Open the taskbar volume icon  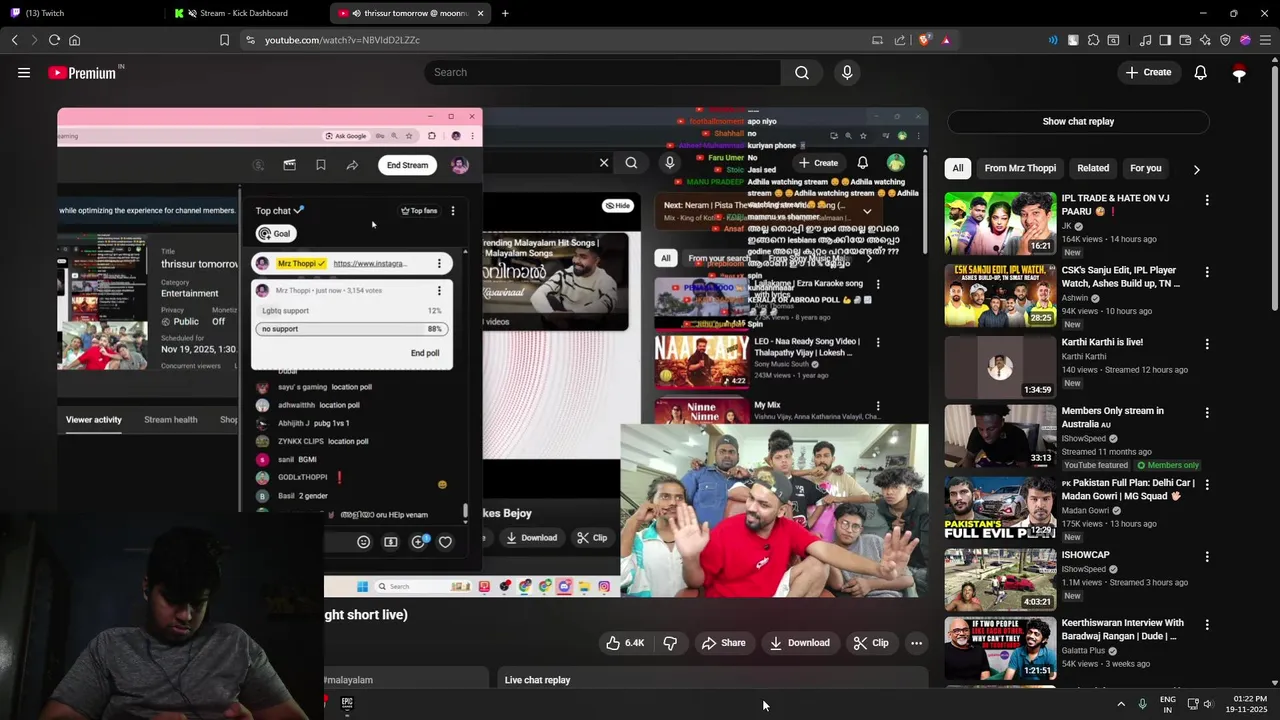1208,704
